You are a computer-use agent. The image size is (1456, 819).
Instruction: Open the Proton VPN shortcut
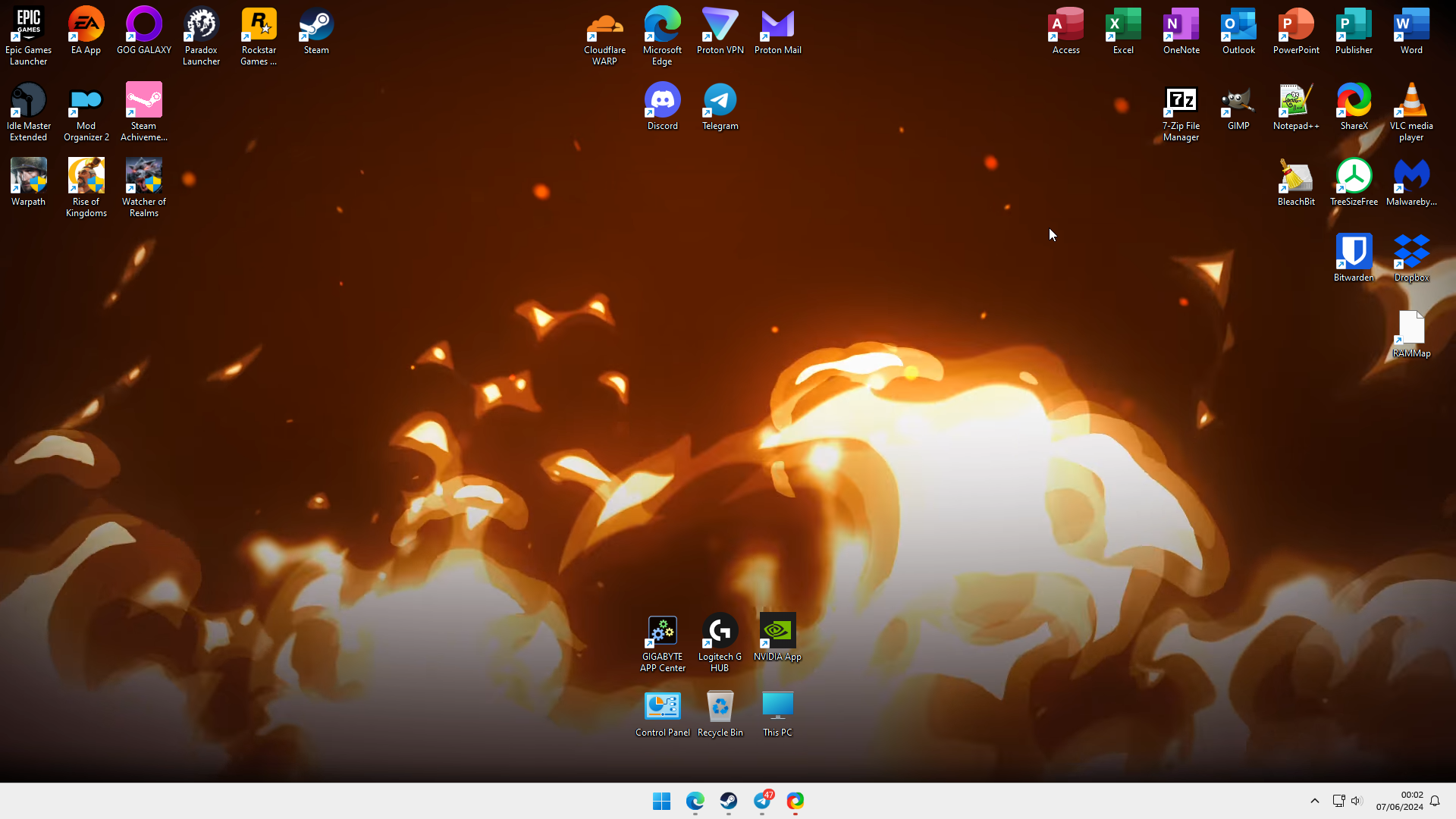click(720, 30)
